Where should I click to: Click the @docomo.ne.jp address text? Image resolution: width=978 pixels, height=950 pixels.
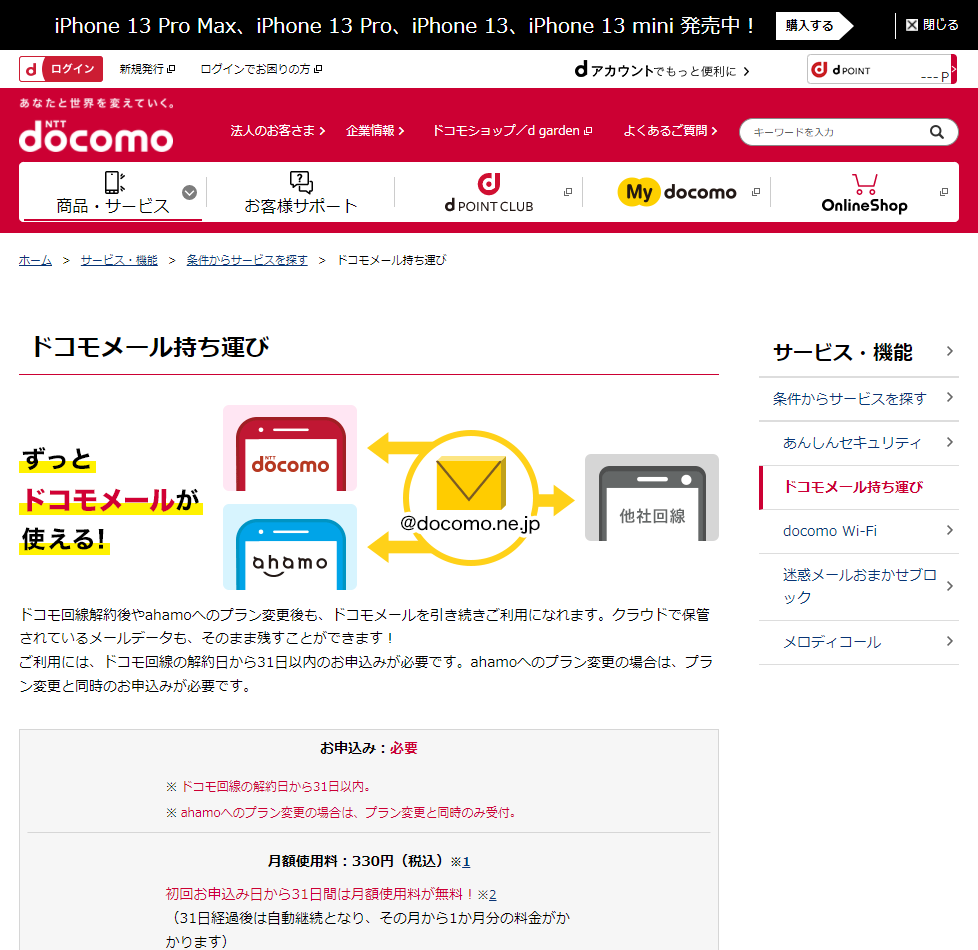coord(470,523)
